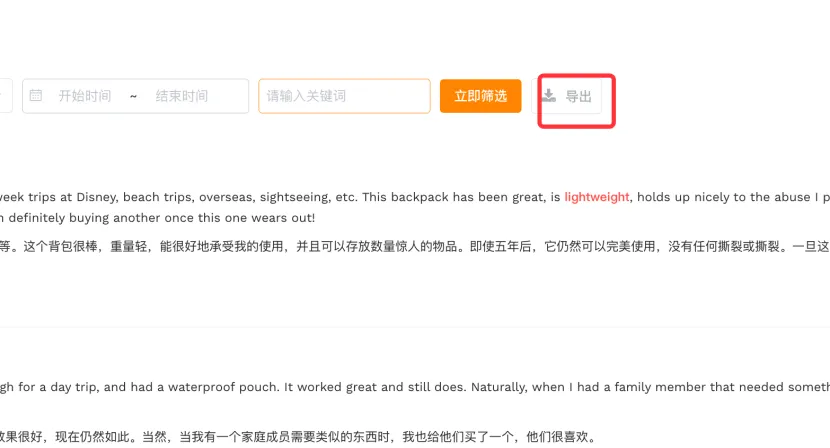Click the Chinese text 这个背包很棒
The width and height of the screenshot is (830, 448).
point(60,246)
